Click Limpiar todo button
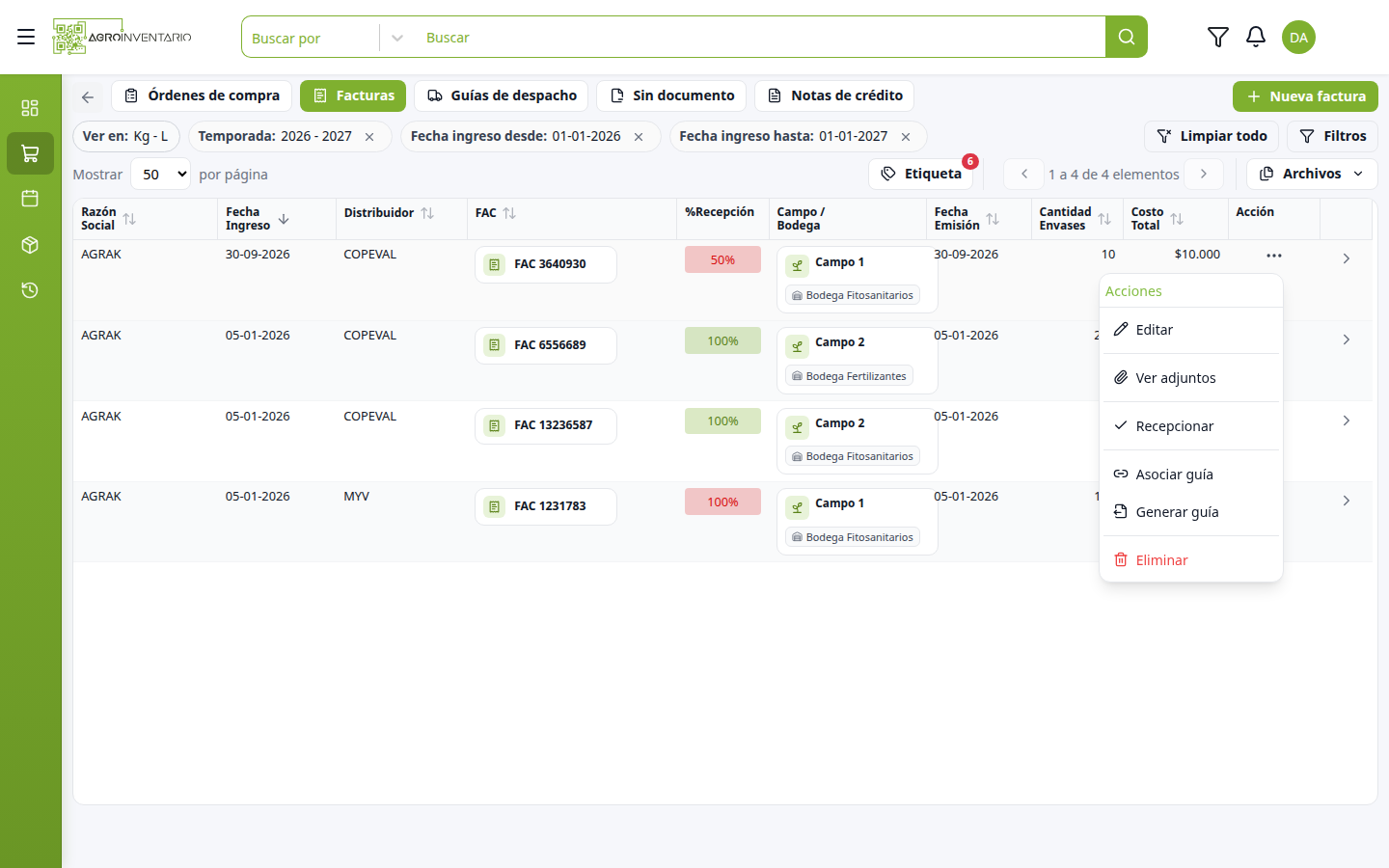Image resolution: width=1389 pixels, height=868 pixels. coord(1212,136)
